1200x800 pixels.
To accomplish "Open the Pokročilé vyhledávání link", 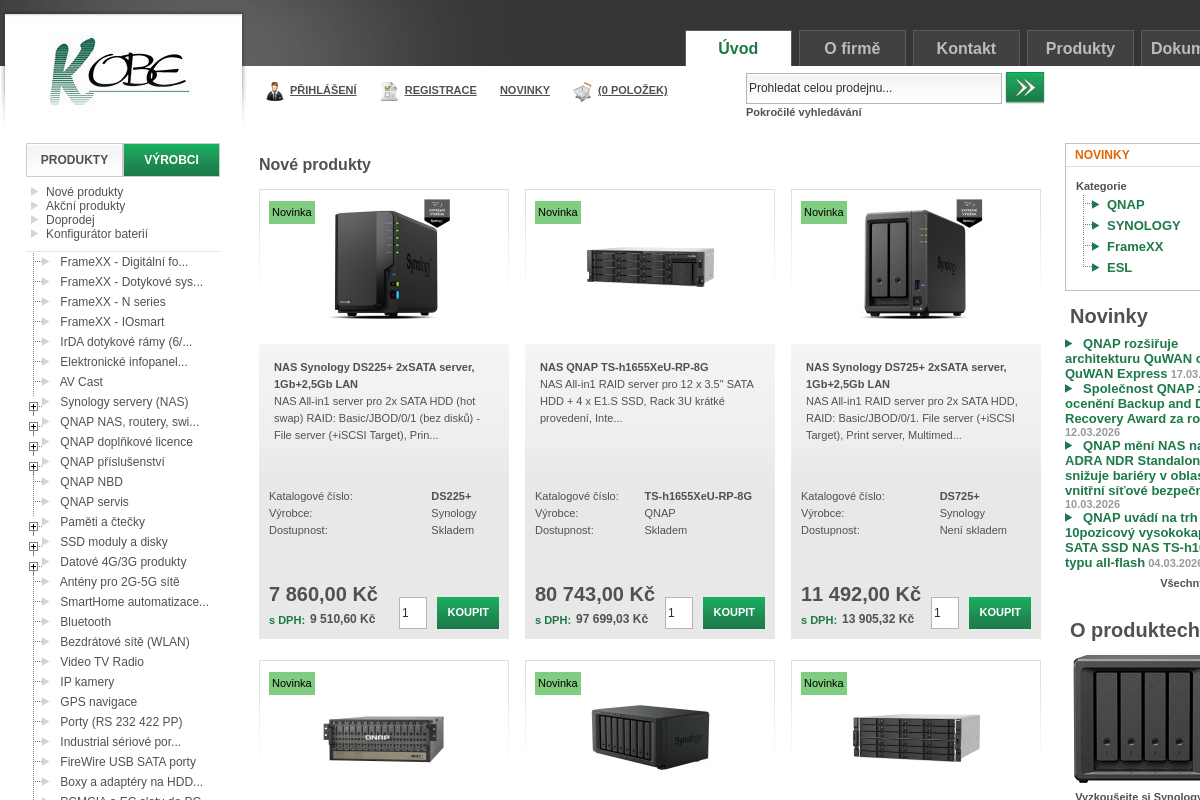I will 803,112.
